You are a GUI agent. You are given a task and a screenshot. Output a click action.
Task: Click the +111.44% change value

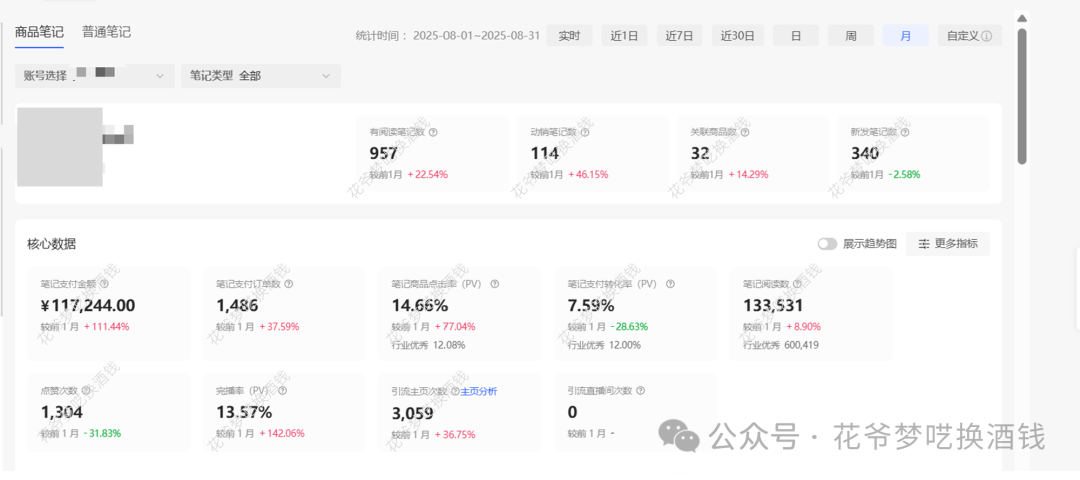[x=107, y=326]
